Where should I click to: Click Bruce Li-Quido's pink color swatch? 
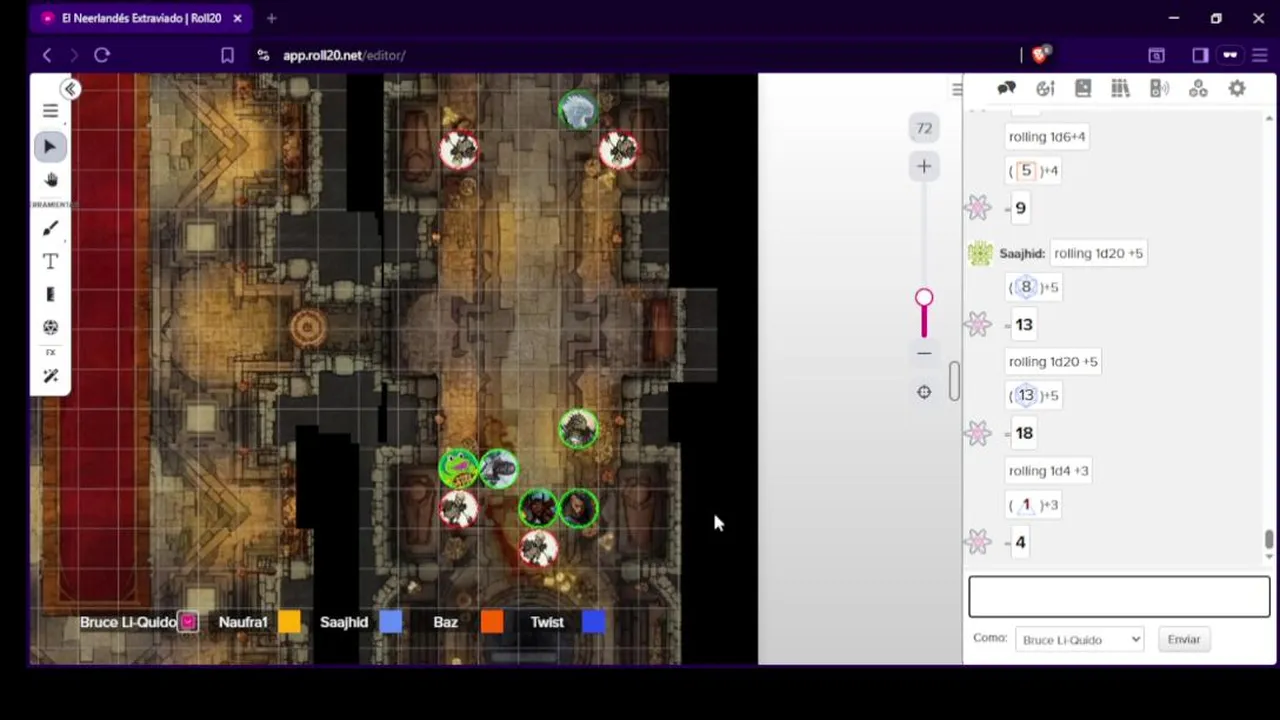click(188, 622)
